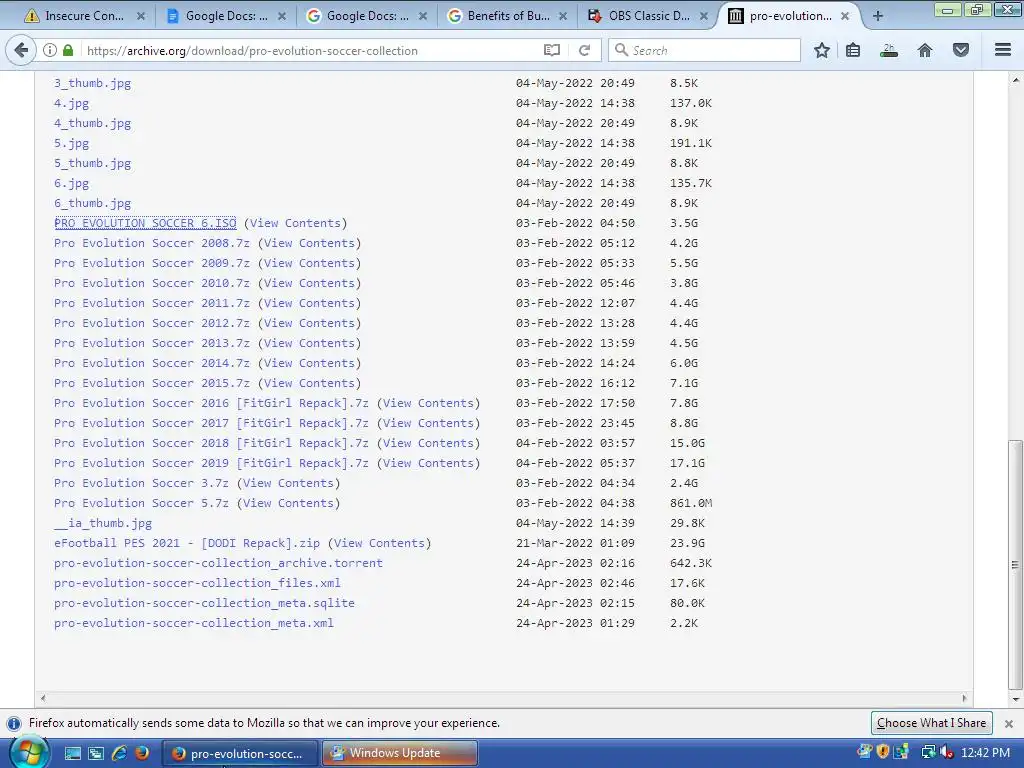This screenshot has height=768, width=1024.
Task: Click horizontal scrollbar left arrow
Action: 43,698
